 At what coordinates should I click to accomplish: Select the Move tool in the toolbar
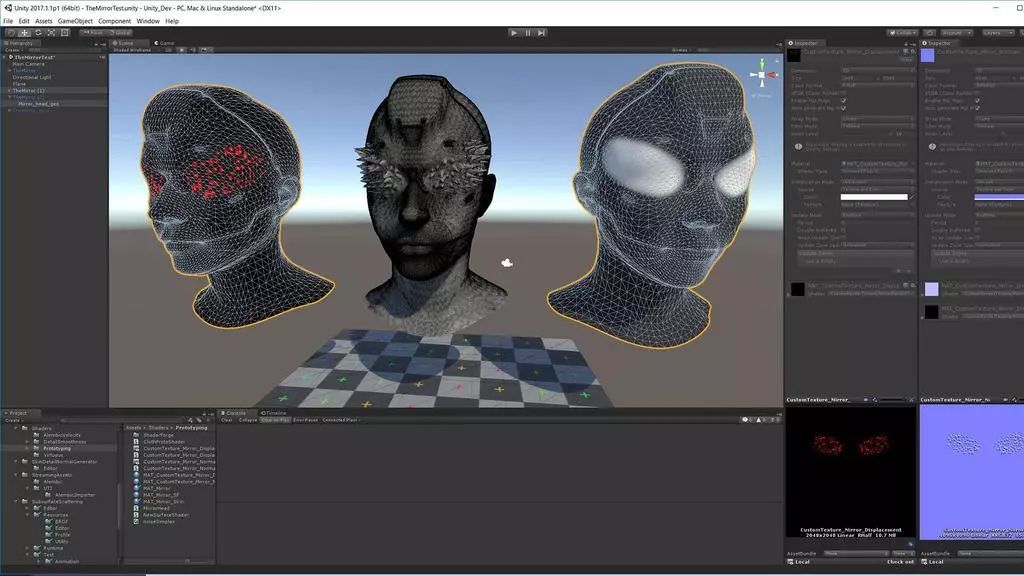pyautogui.click(x=24, y=32)
